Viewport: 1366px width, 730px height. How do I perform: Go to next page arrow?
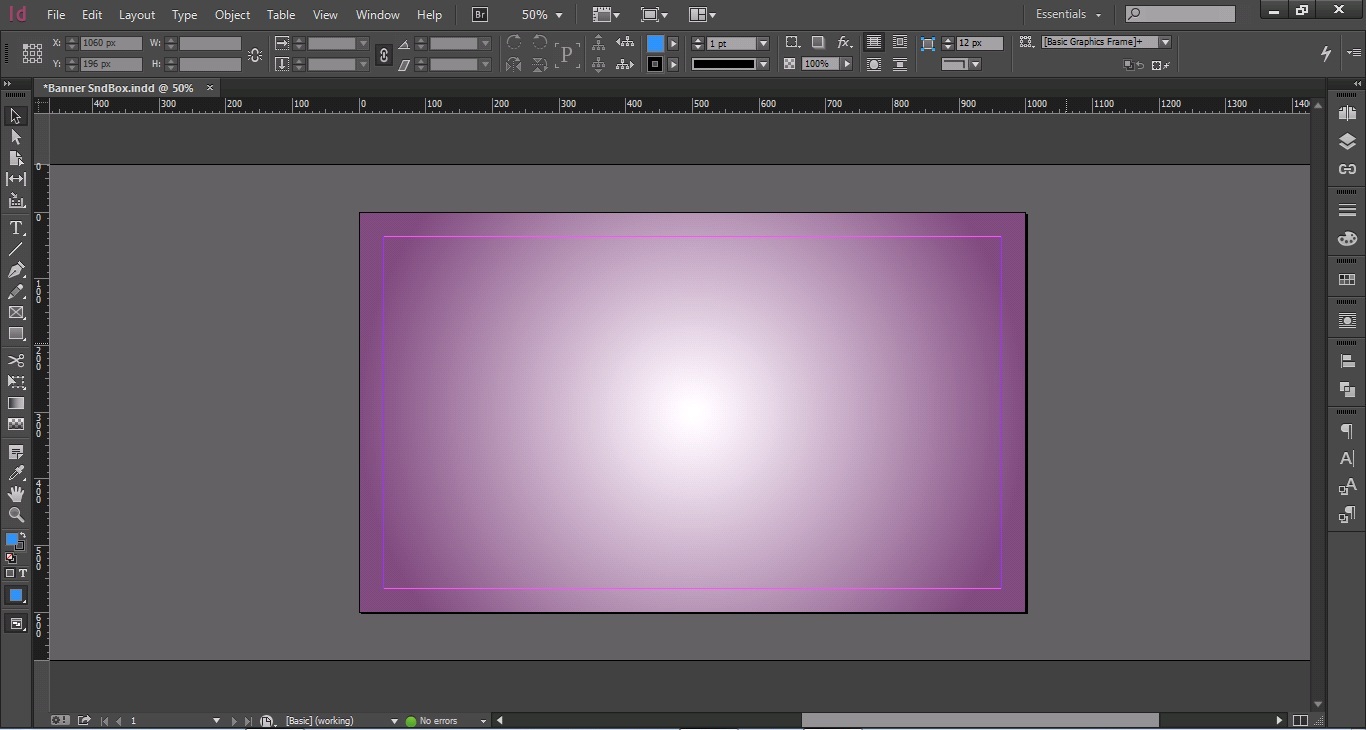tap(234, 721)
